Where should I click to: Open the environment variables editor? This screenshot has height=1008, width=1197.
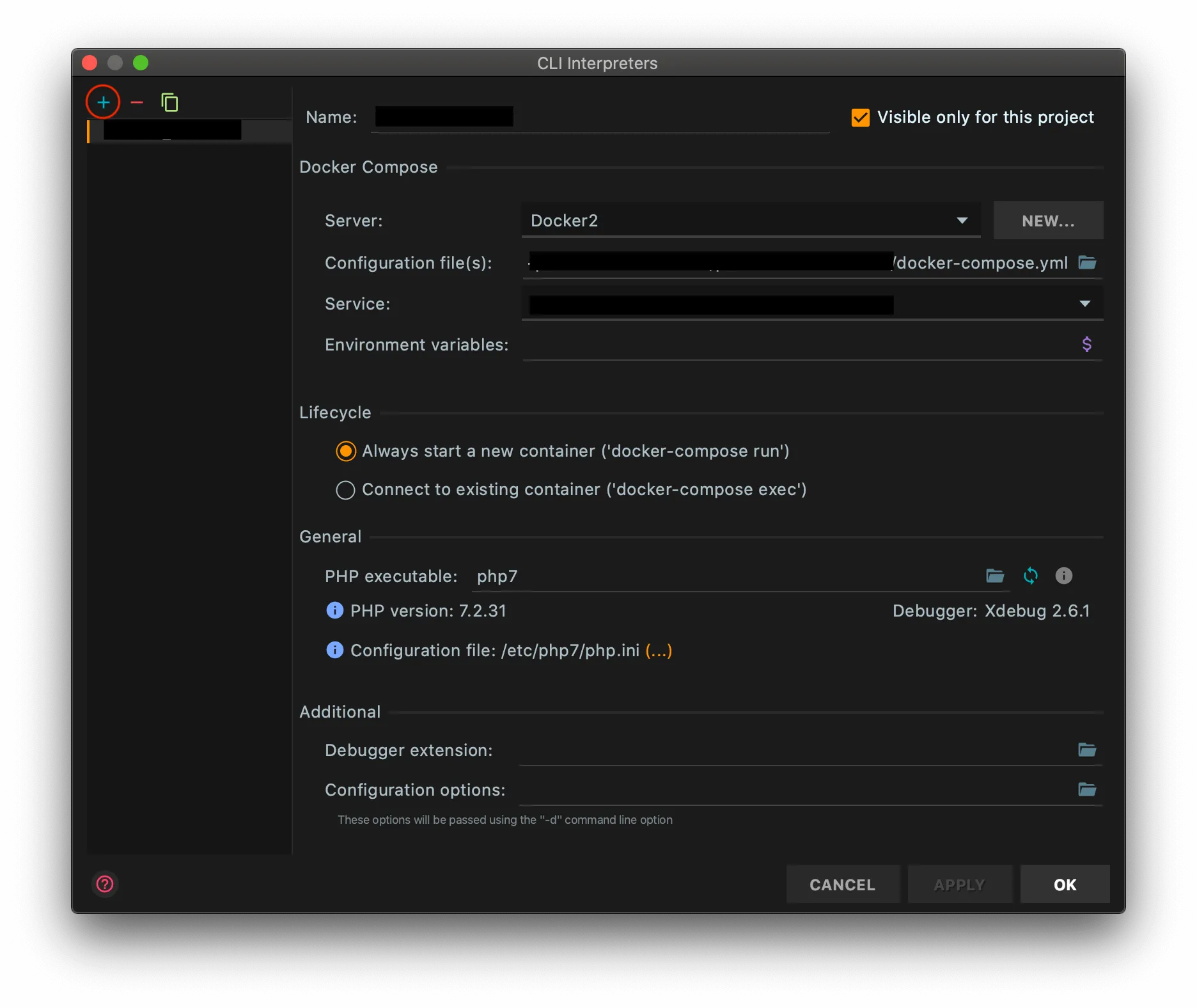pos(1087,343)
